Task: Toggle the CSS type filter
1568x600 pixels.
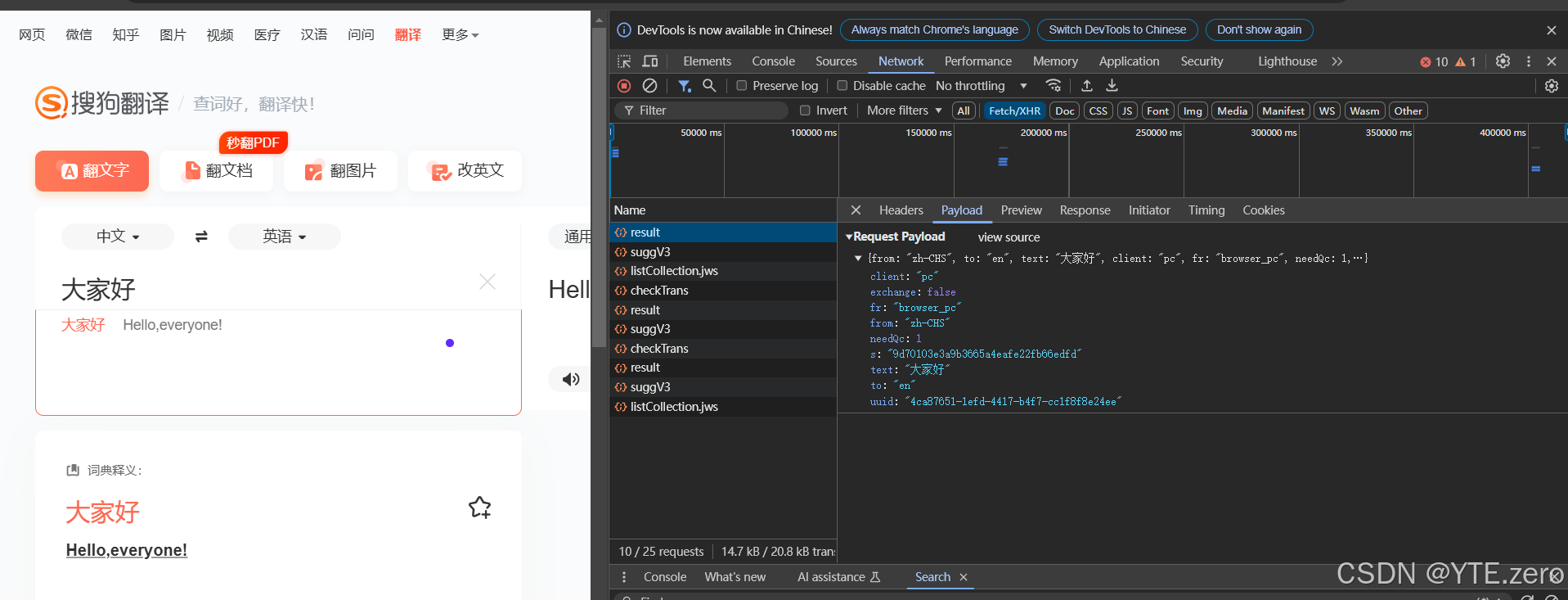Action: pyautogui.click(x=1098, y=111)
